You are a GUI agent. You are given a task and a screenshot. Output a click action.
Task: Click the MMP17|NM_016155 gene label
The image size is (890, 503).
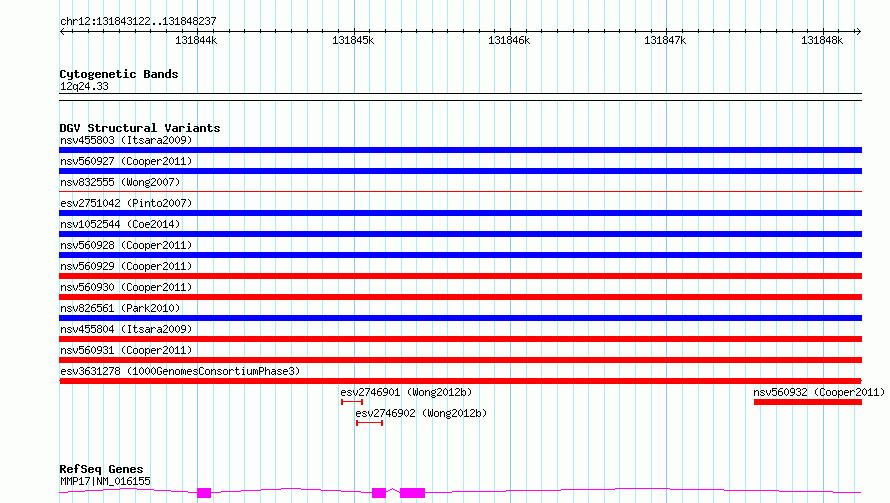coord(106,481)
